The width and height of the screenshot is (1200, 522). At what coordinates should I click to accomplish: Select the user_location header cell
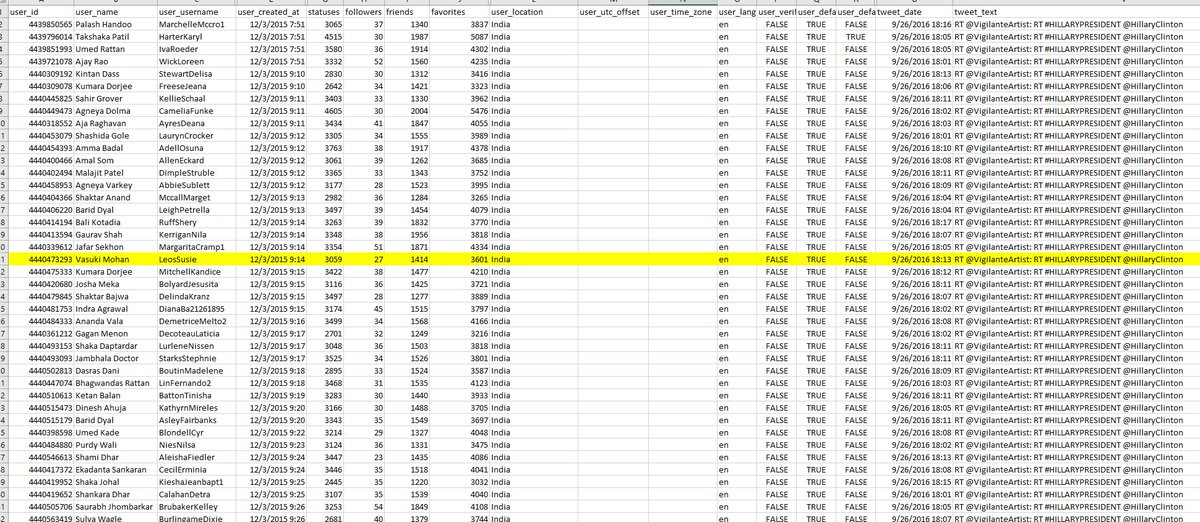[x=533, y=12]
